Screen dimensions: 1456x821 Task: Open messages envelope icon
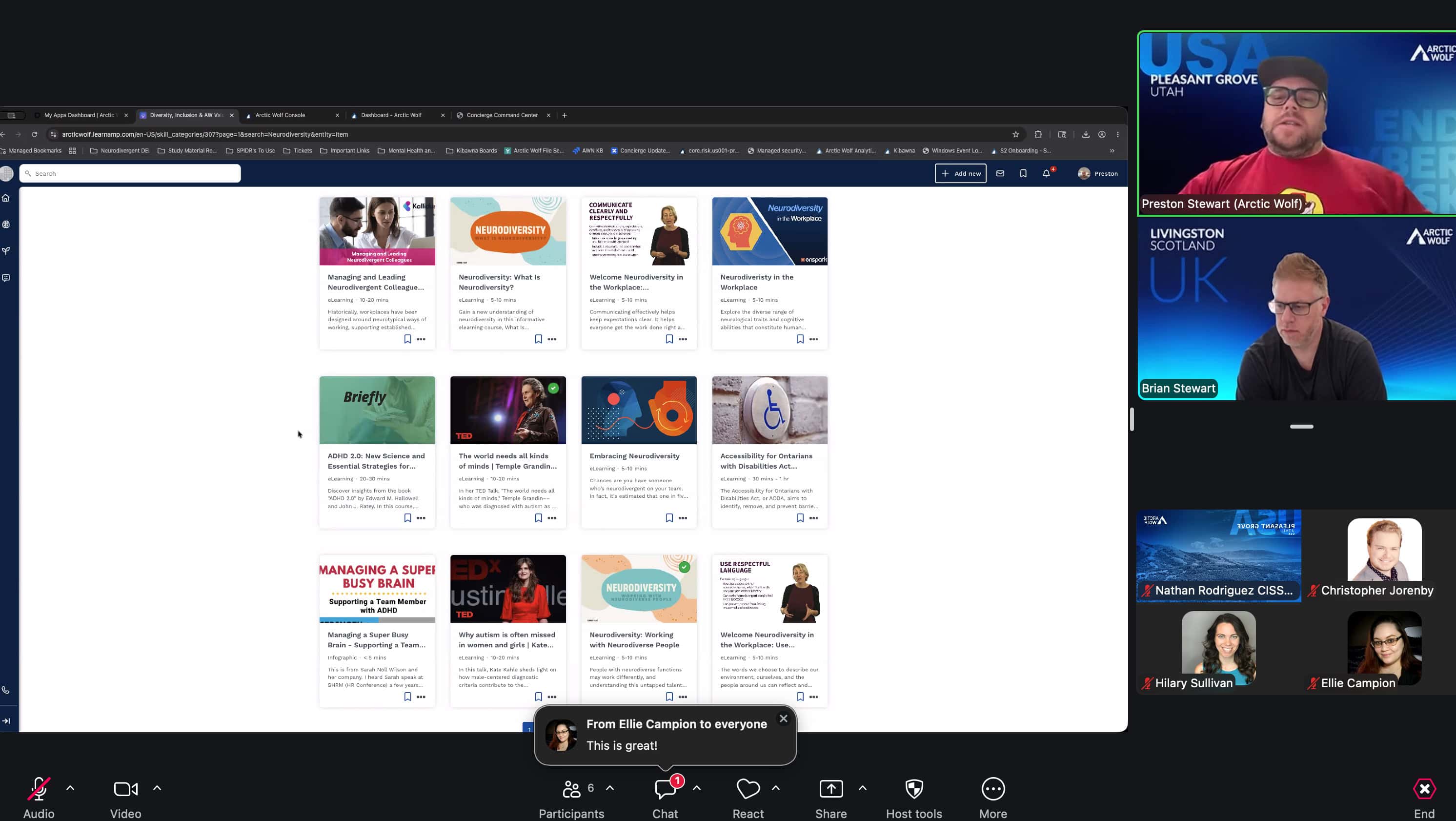(1000, 174)
